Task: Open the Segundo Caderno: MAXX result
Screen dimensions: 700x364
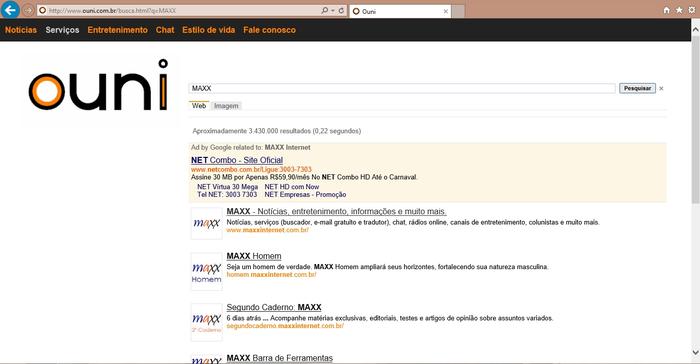Action: 274,307
